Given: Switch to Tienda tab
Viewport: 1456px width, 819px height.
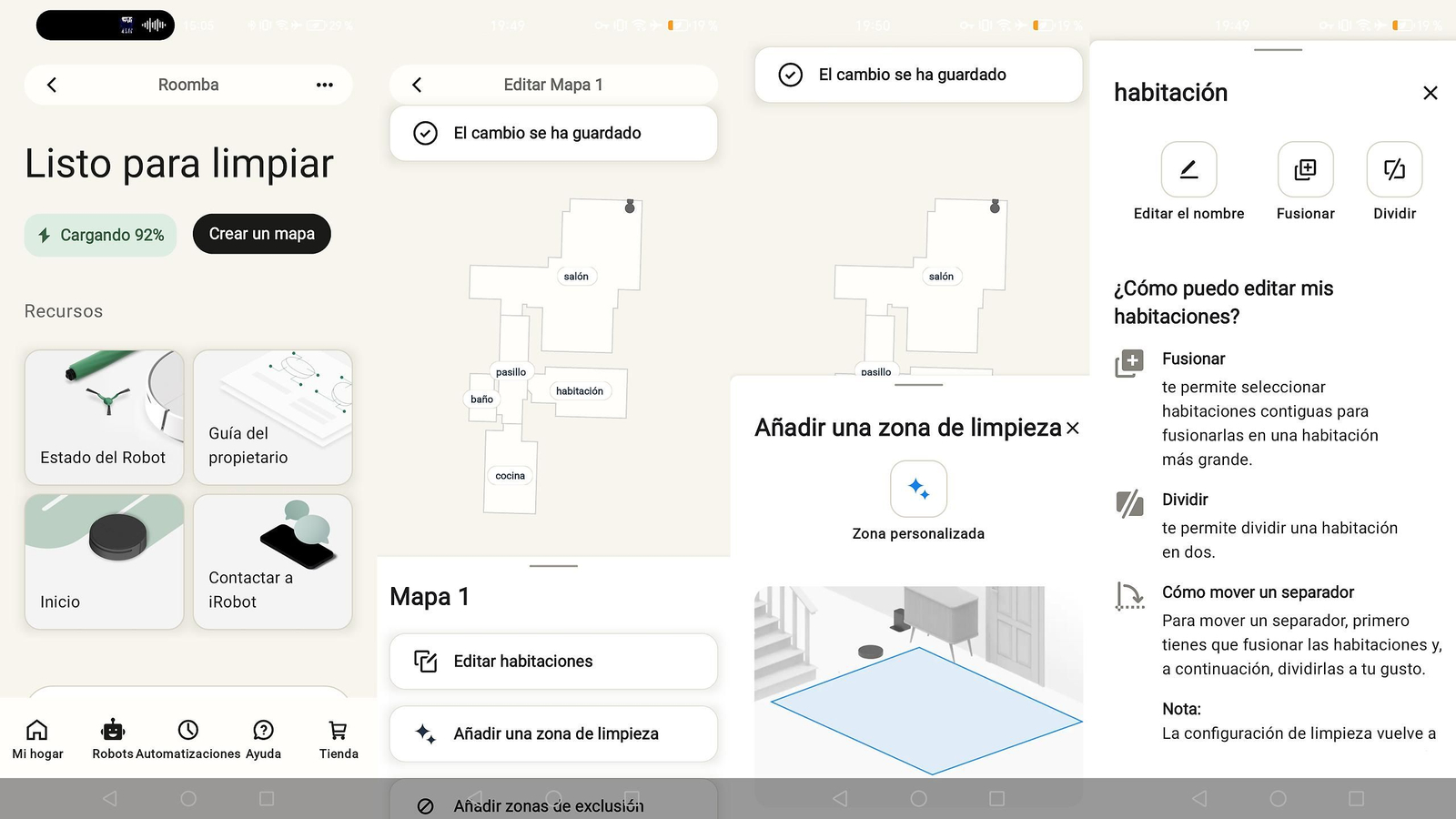Looking at the screenshot, I should point(339,739).
